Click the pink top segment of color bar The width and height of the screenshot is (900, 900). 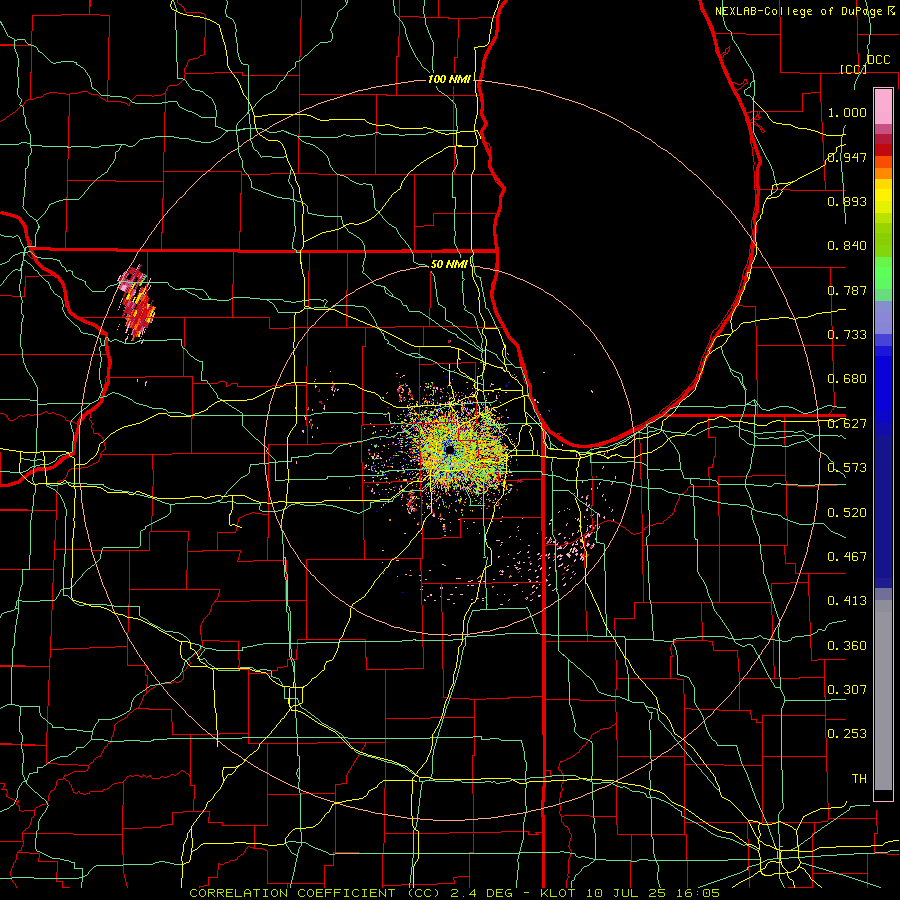883,106
